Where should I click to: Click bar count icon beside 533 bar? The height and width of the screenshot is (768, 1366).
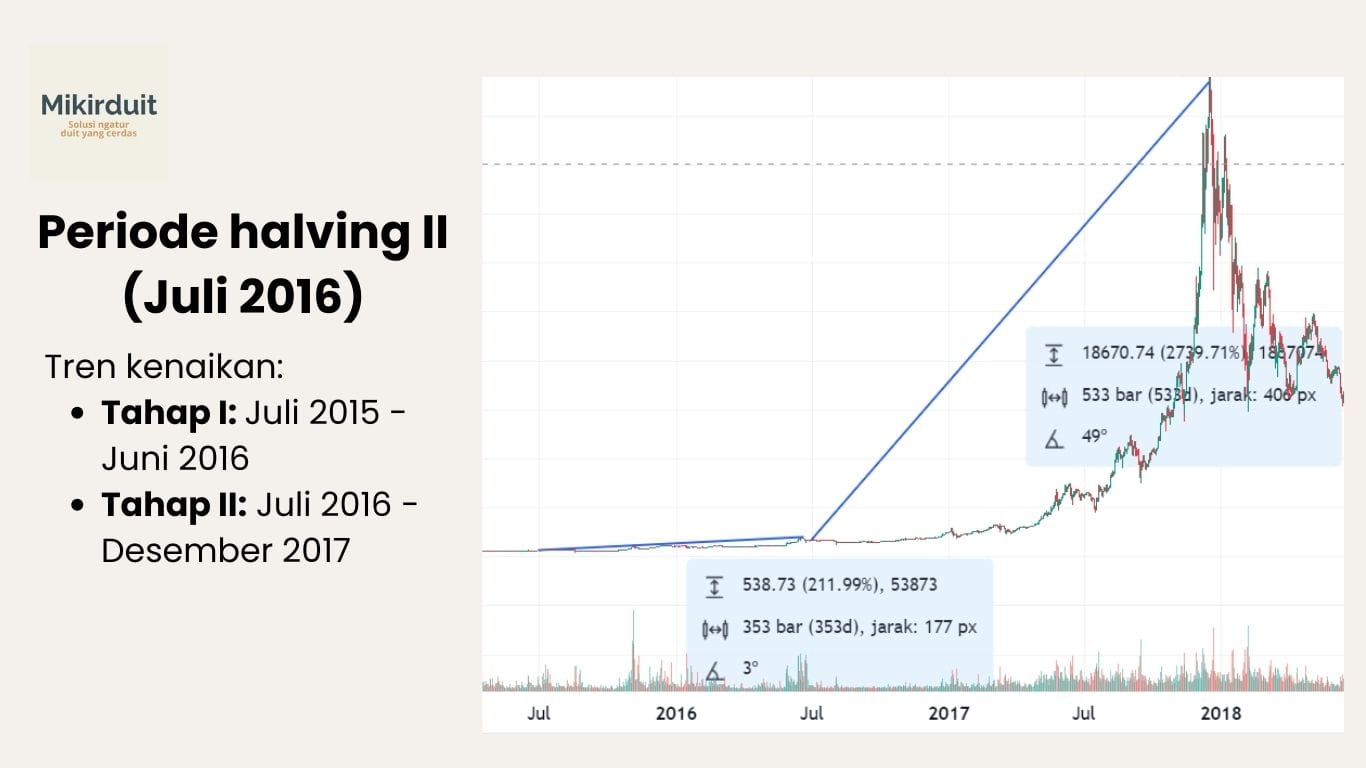pyautogui.click(x=1054, y=396)
